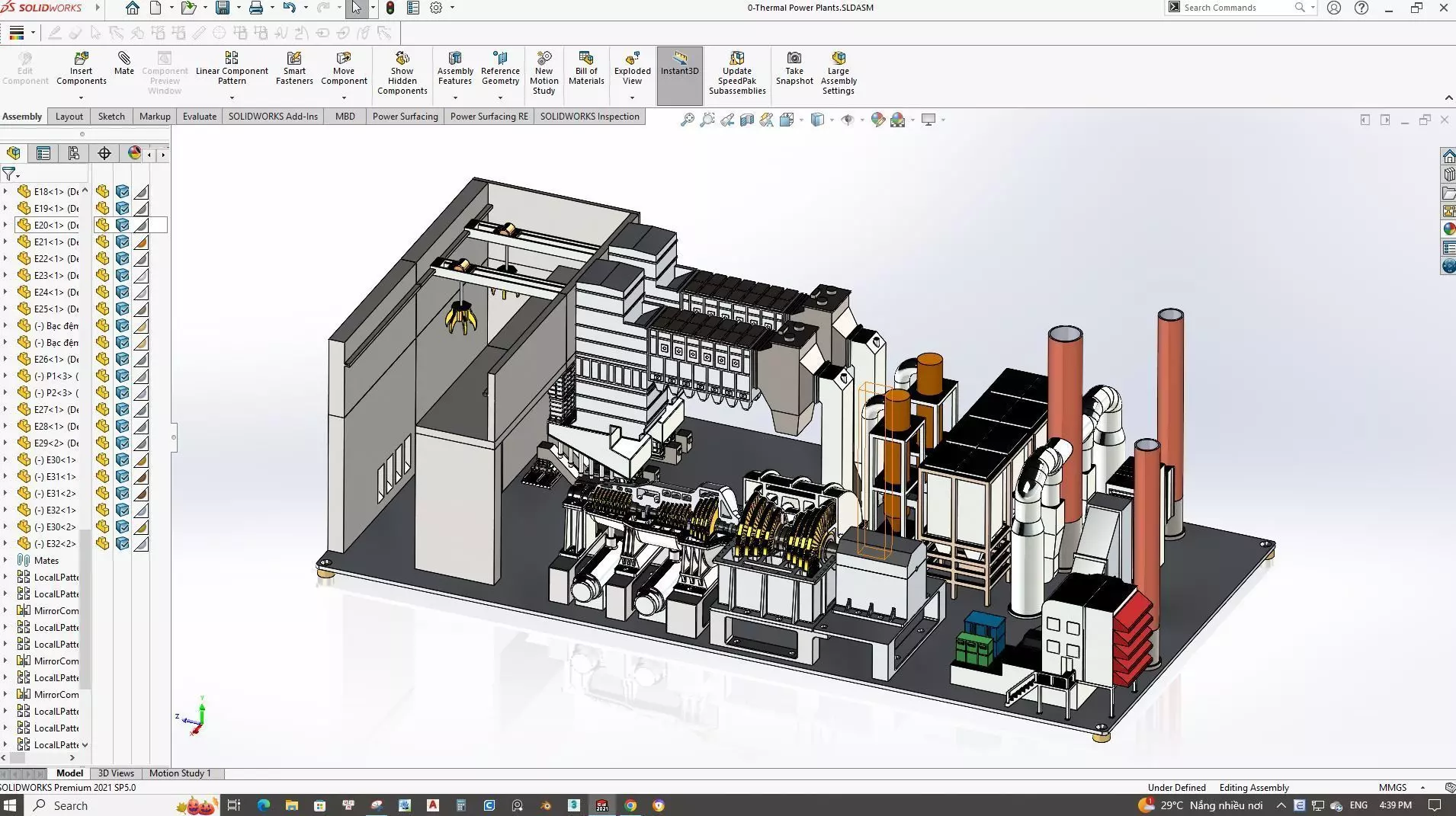Open the ConfigurationManager panel icon

pos(74,153)
